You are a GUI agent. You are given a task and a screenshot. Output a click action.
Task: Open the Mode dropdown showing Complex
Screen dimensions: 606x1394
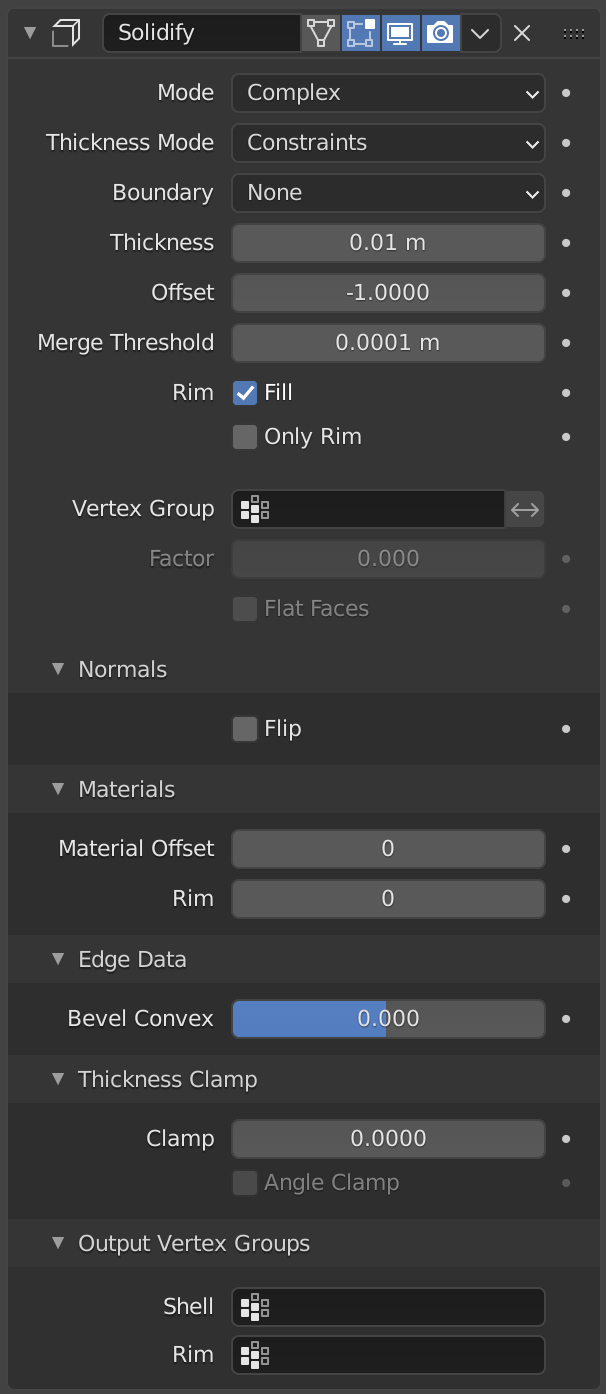click(388, 93)
